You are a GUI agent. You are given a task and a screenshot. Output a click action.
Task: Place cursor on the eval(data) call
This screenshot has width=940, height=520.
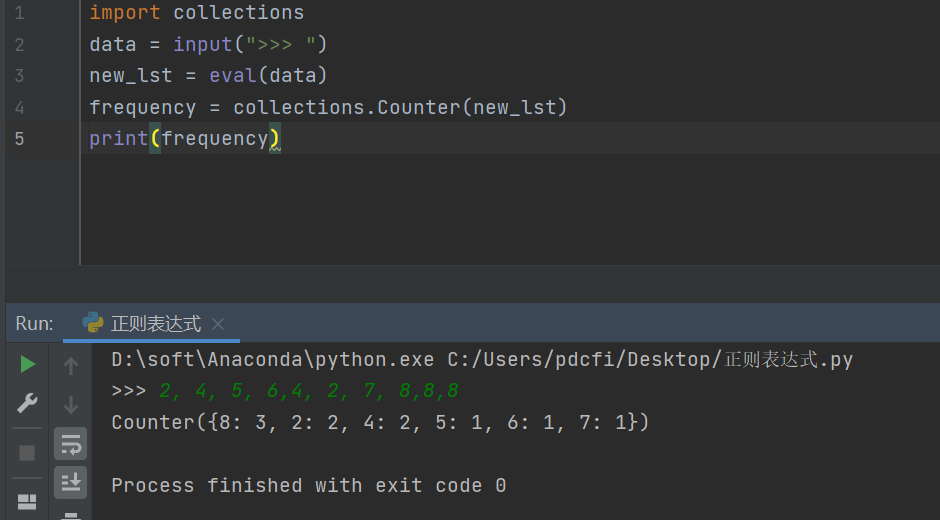tap(268, 76)
